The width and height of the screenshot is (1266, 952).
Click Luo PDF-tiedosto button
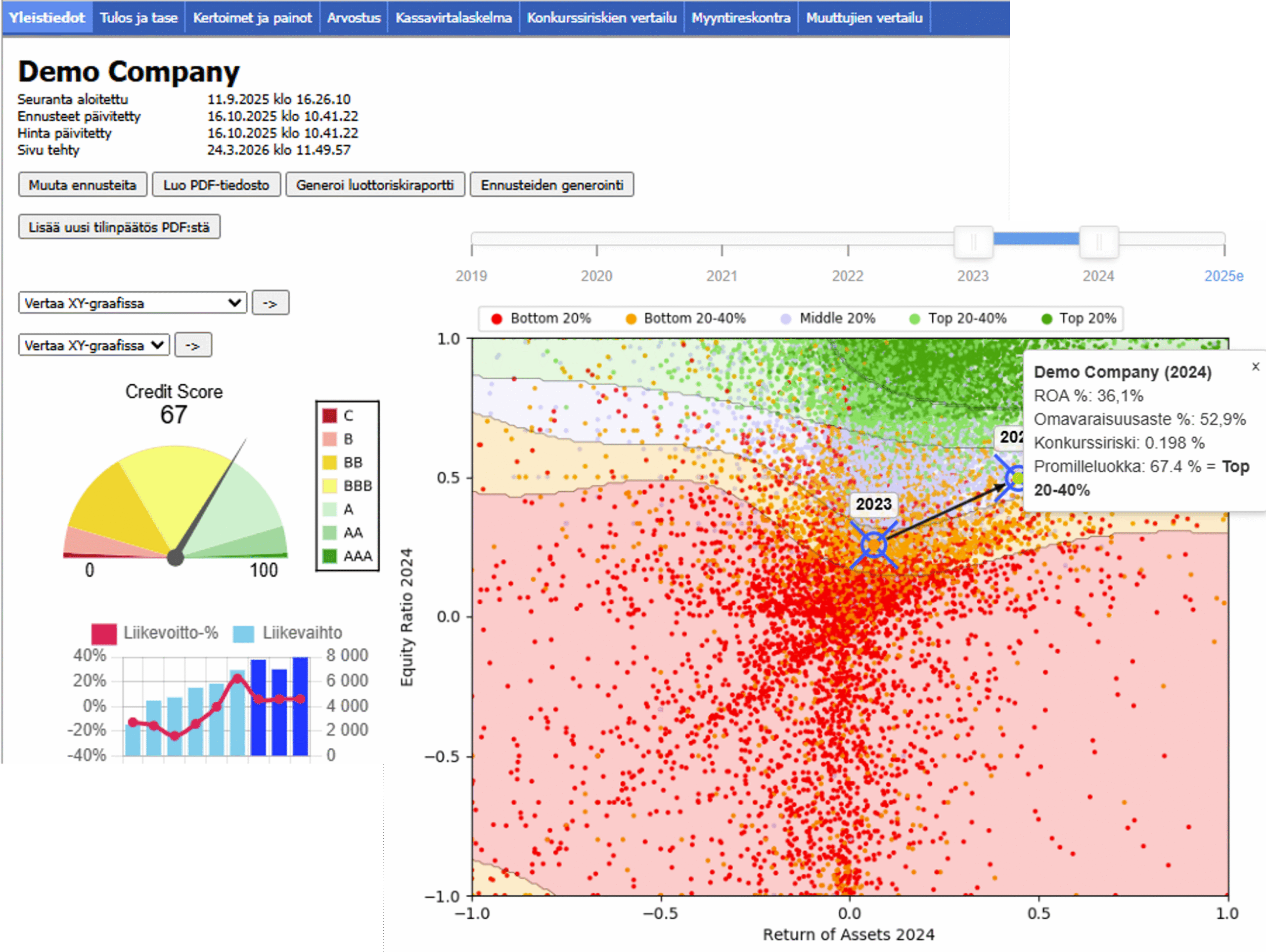pos(216,185)
